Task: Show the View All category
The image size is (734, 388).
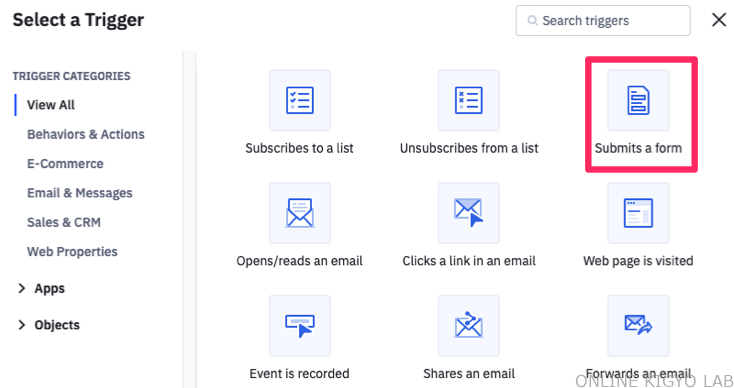Action: point(51,105)
